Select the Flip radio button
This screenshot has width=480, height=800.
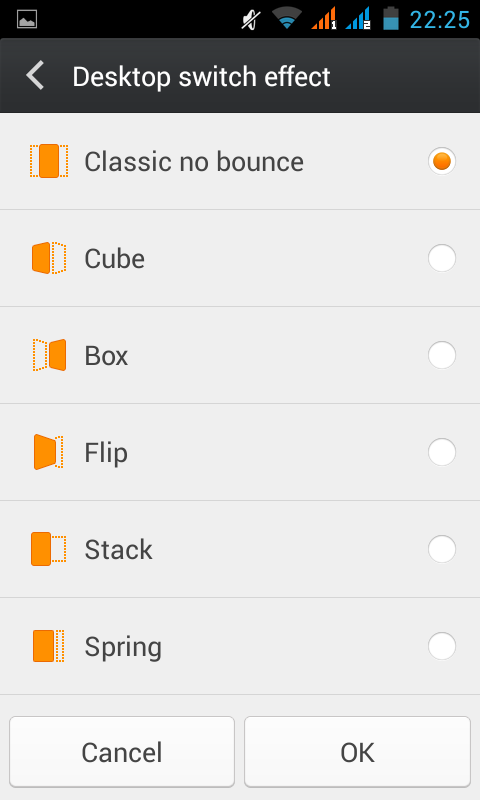pos(442,452)
